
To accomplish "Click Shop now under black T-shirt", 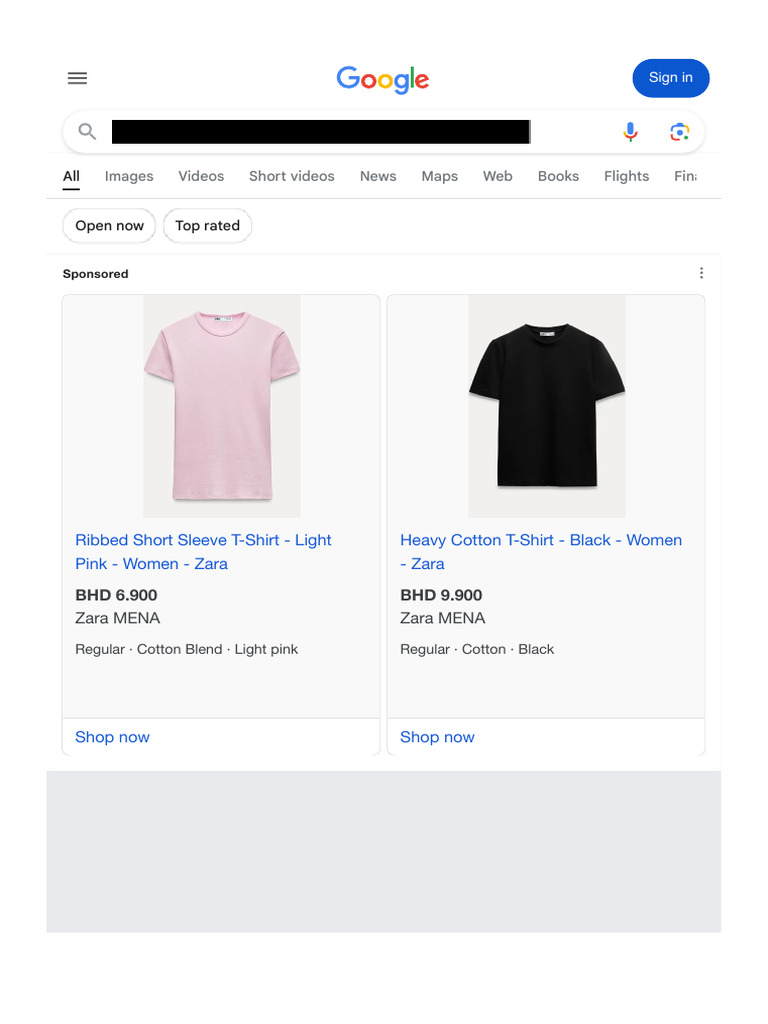I will tap(437, 737).
